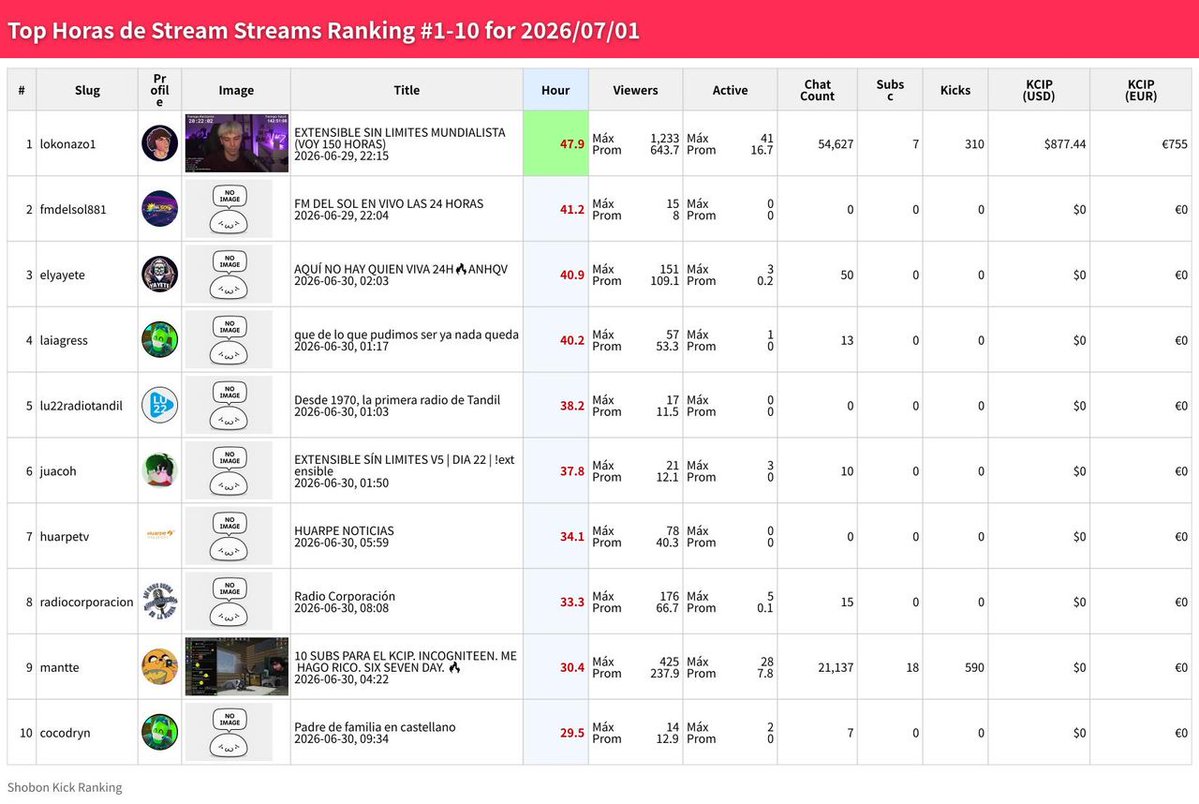Screen dimensions: 1199x804
Task: Click title "HUARPE NOTICIAS"
Action: (344, 531)
